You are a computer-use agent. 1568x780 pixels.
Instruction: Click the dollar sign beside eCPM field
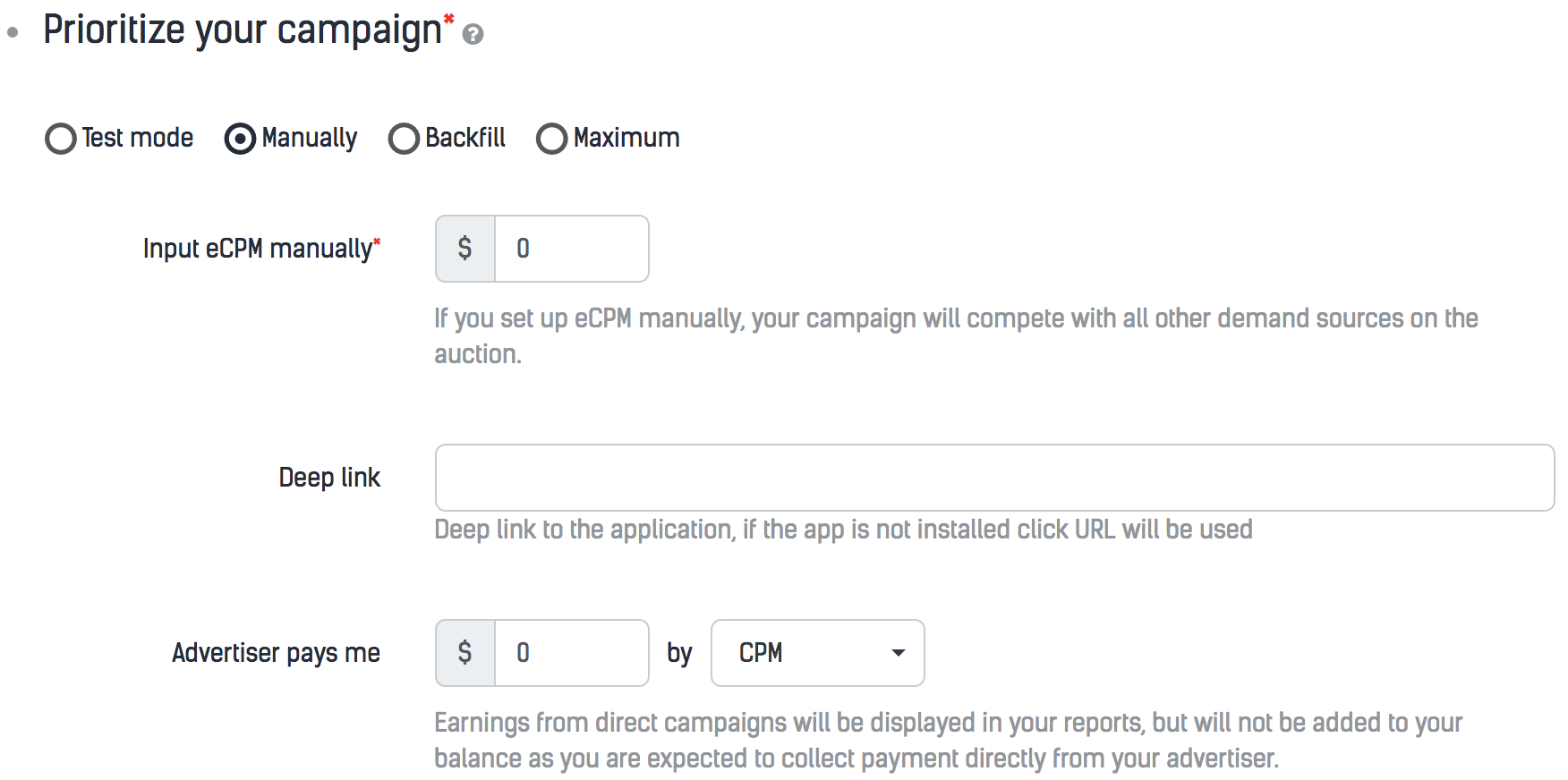point(464,249)
